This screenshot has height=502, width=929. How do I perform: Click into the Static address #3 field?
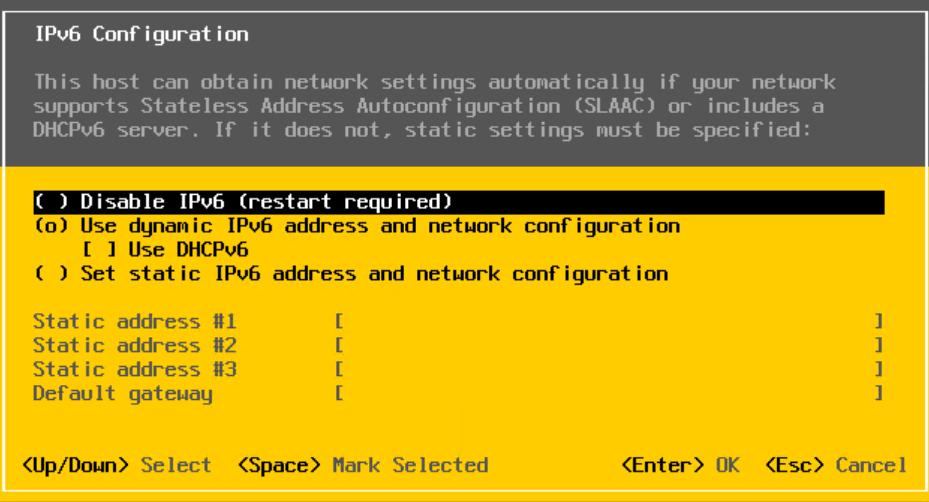coord(608,370)
